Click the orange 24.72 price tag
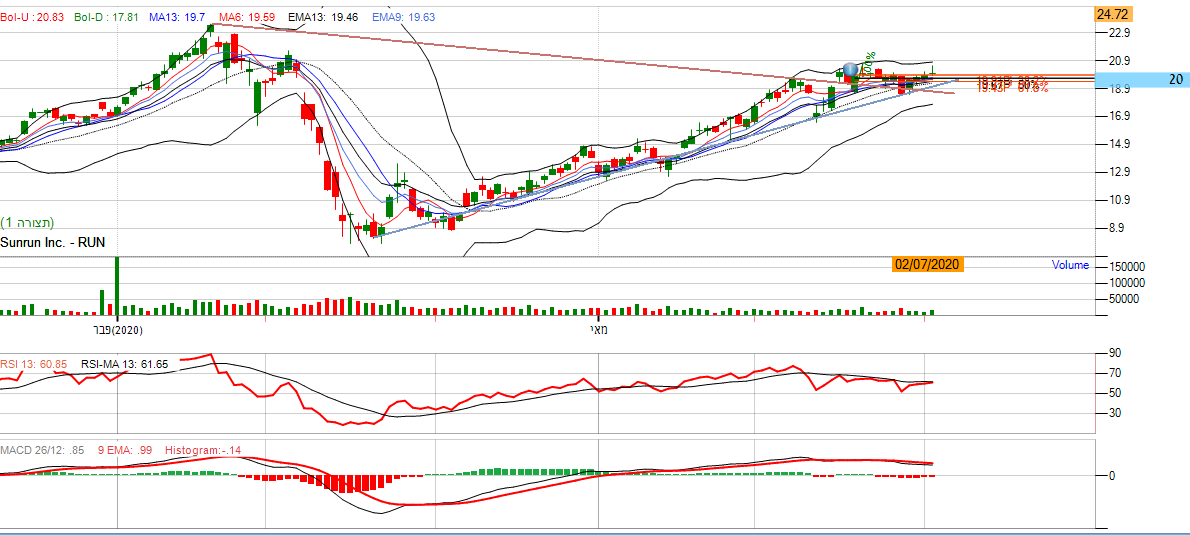 1112,14
